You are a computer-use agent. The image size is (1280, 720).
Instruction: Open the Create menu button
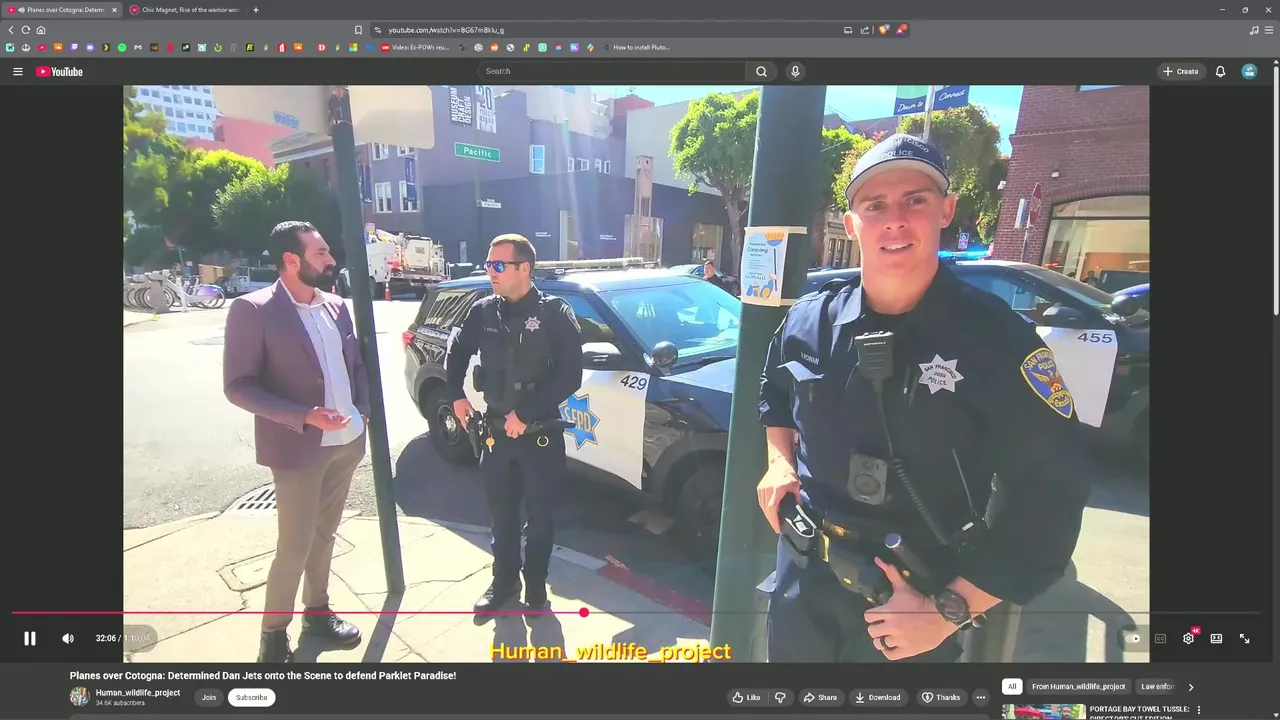click(1181, 71)
